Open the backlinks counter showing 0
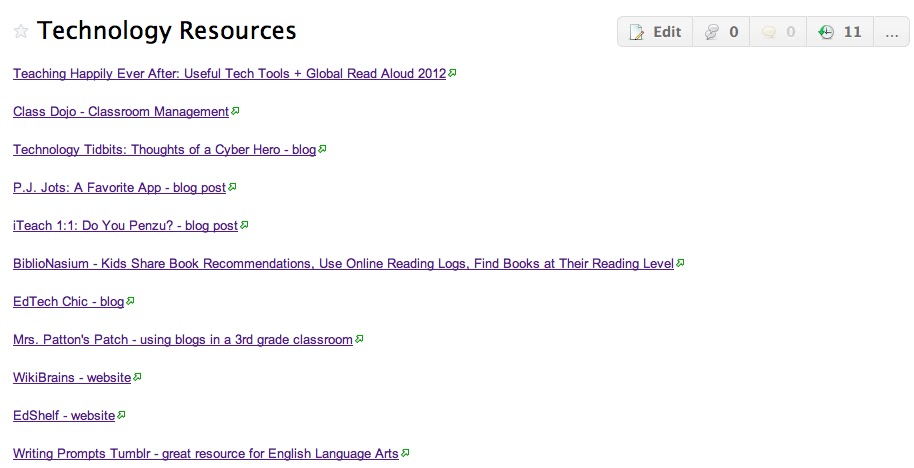The image size is (914, 468). pyautogui.click(x=721, y=32)
